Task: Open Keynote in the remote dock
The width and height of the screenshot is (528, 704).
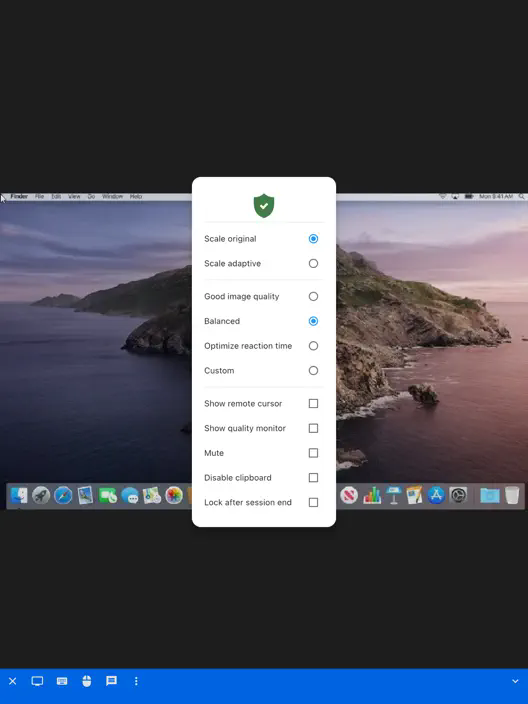Action: coord(394,495)
